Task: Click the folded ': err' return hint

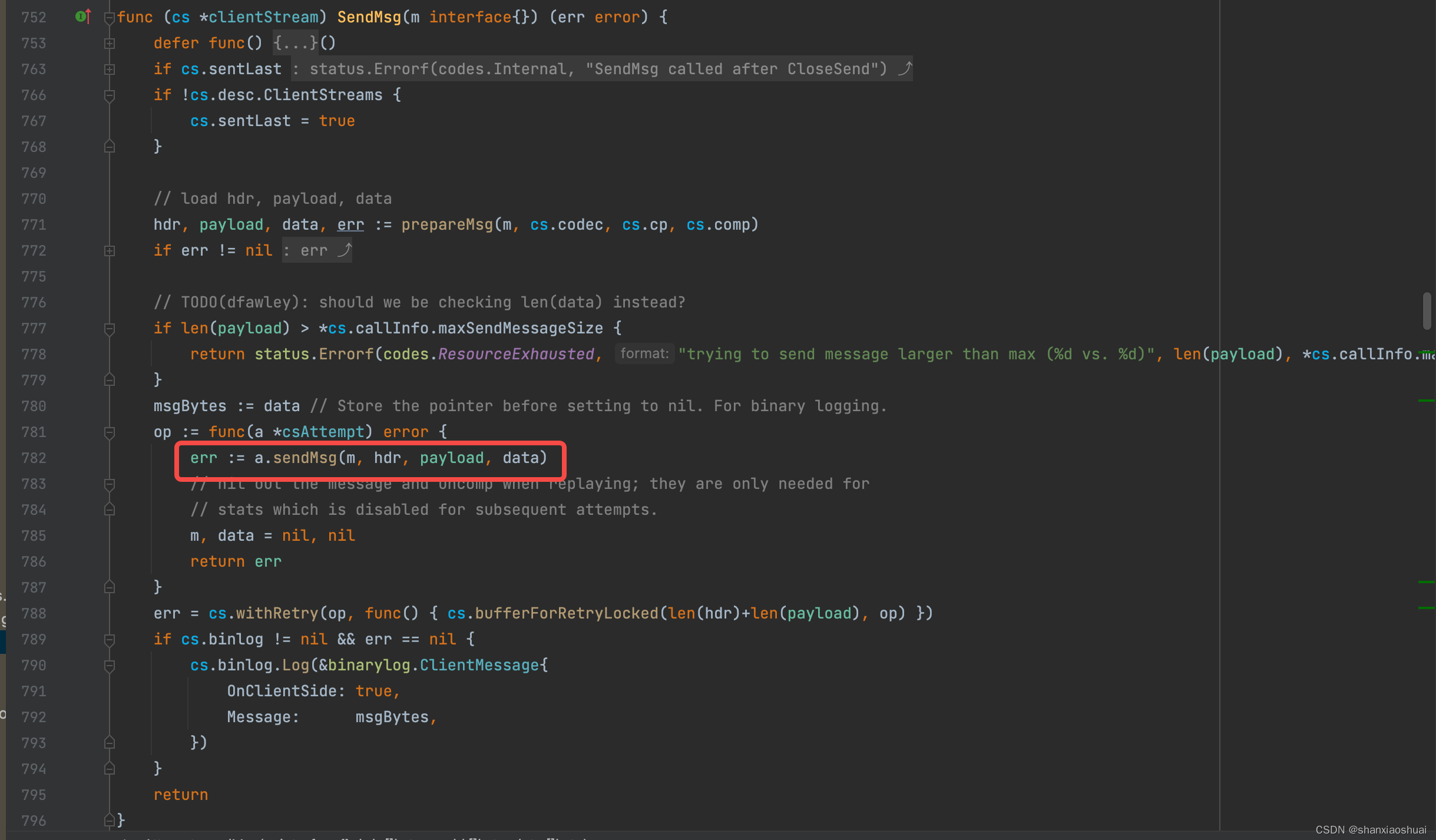Action: click(317, 250)
